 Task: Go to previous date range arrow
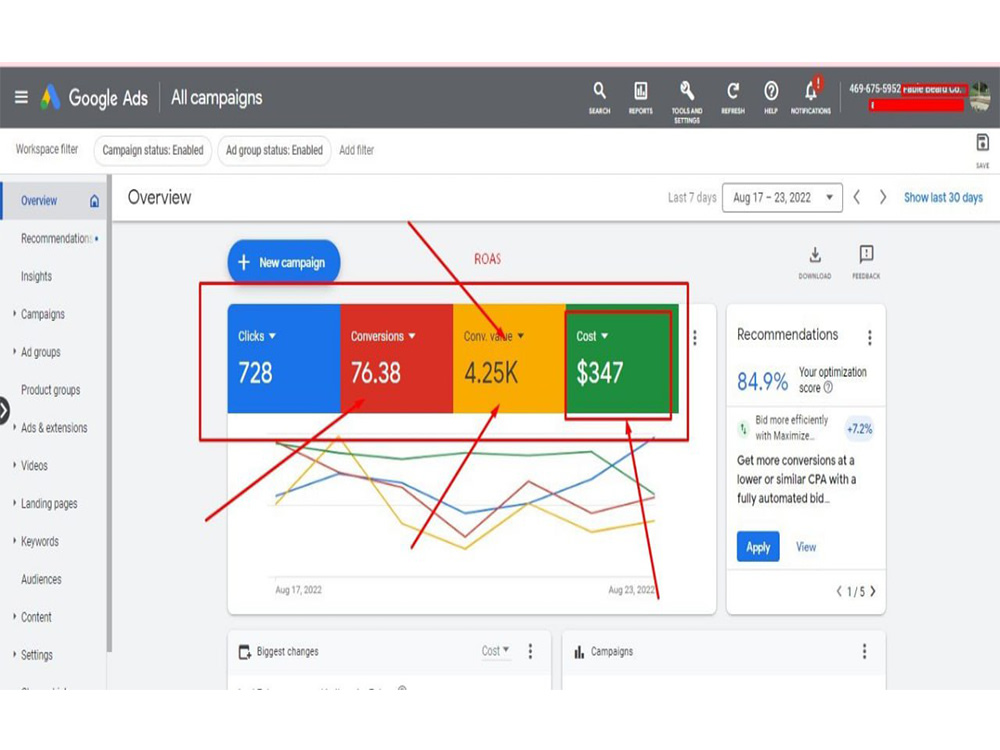(857, 198)
